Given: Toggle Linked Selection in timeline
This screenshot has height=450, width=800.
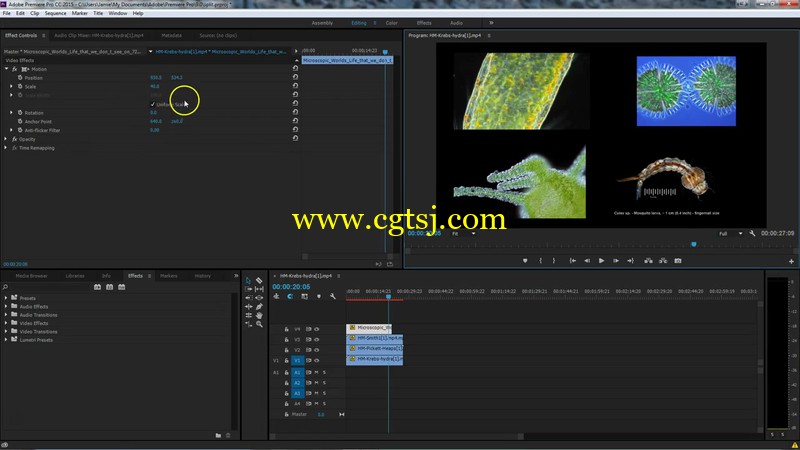Looking at the screenshot, I should [x=304, y=296].
